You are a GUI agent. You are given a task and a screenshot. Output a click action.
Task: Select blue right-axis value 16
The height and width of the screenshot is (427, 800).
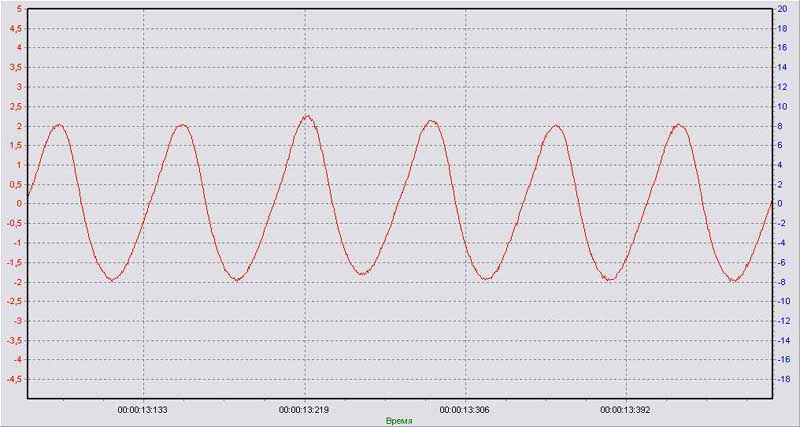point(781,48)
